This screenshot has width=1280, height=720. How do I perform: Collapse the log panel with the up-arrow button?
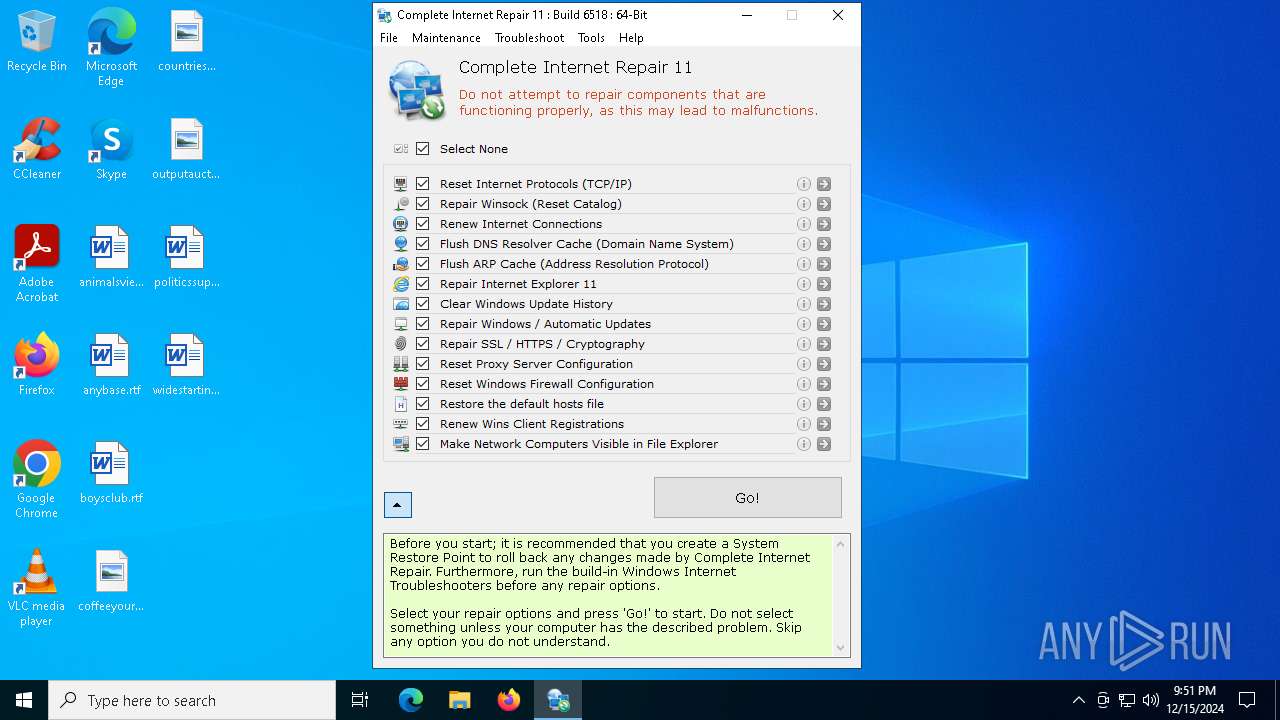(398, 505)
